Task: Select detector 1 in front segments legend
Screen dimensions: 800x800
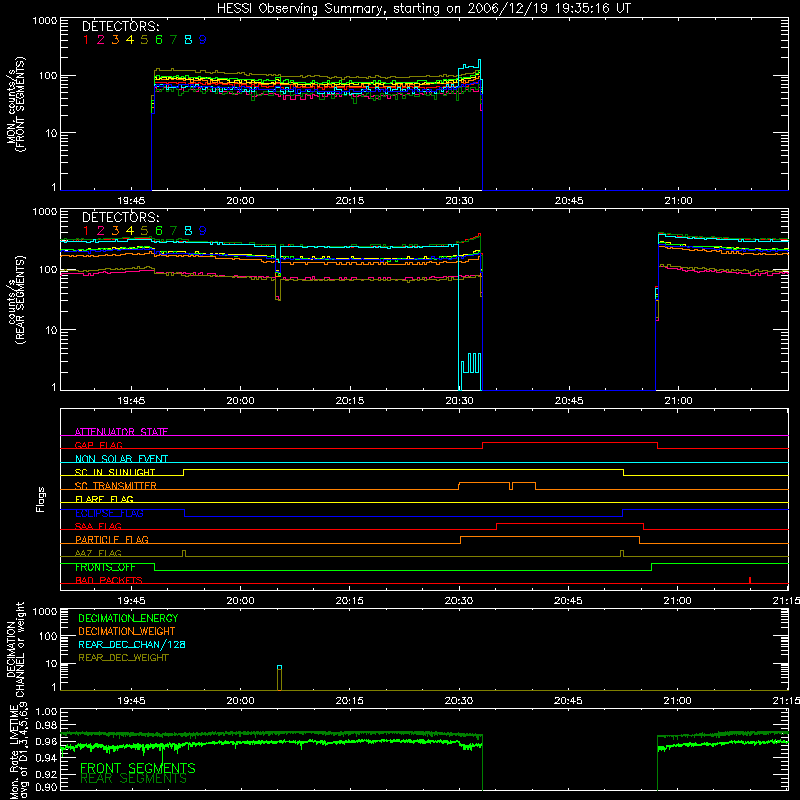Action: coord(86,40)
